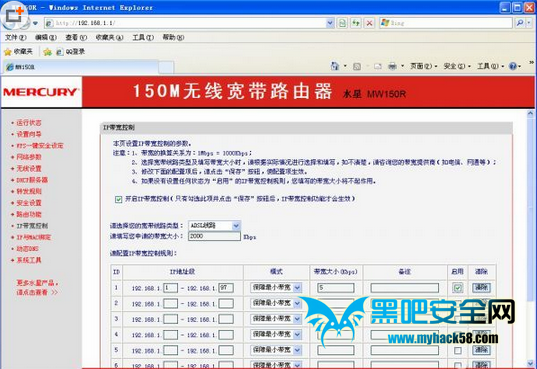The image size is (537, 369).
Task: Click the compatibility view icon beside address bar
Action: (x=342, y=23)
